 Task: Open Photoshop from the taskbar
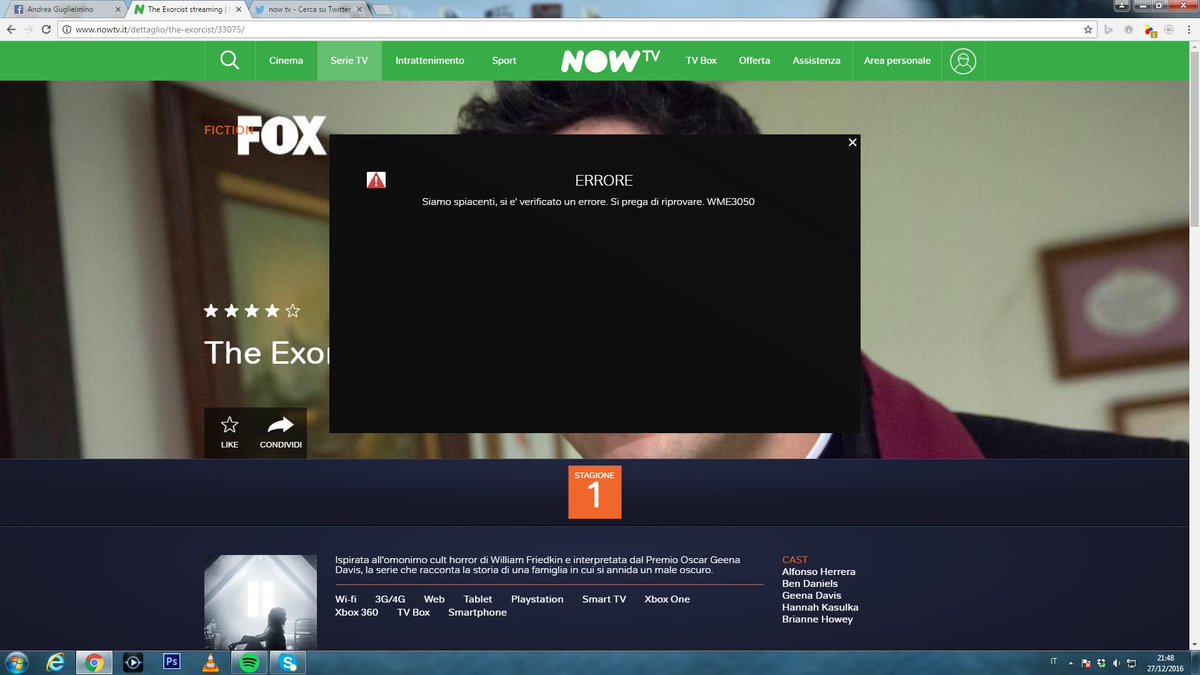click(x=171, y=662)
